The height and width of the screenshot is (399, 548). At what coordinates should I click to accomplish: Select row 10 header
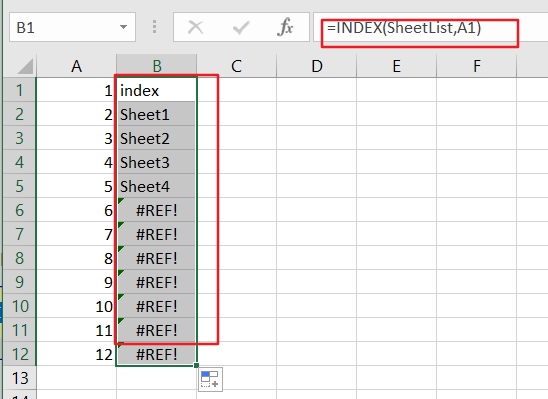click(19, 306)
